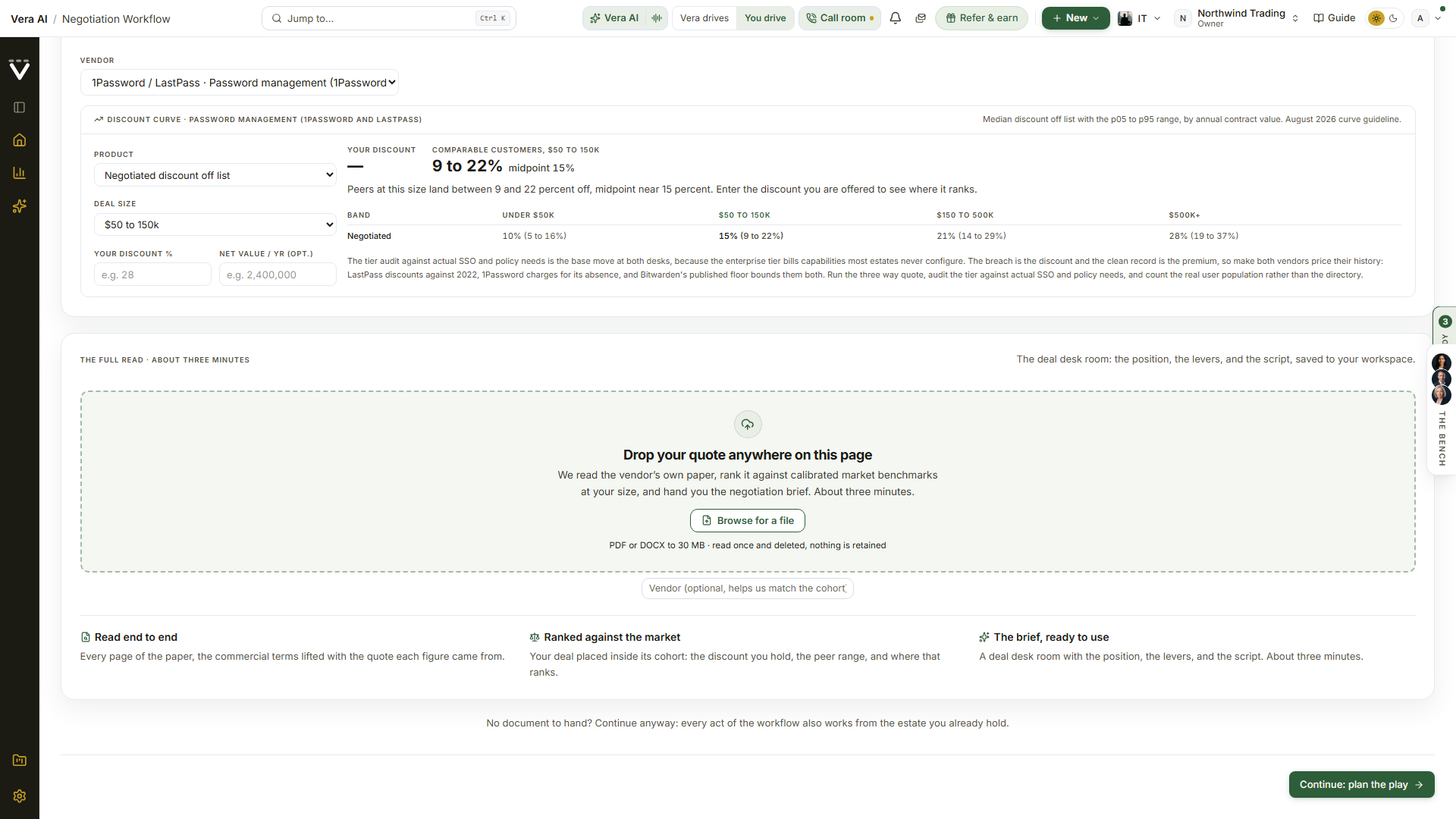Select You drive mode

tap(765, 18)
